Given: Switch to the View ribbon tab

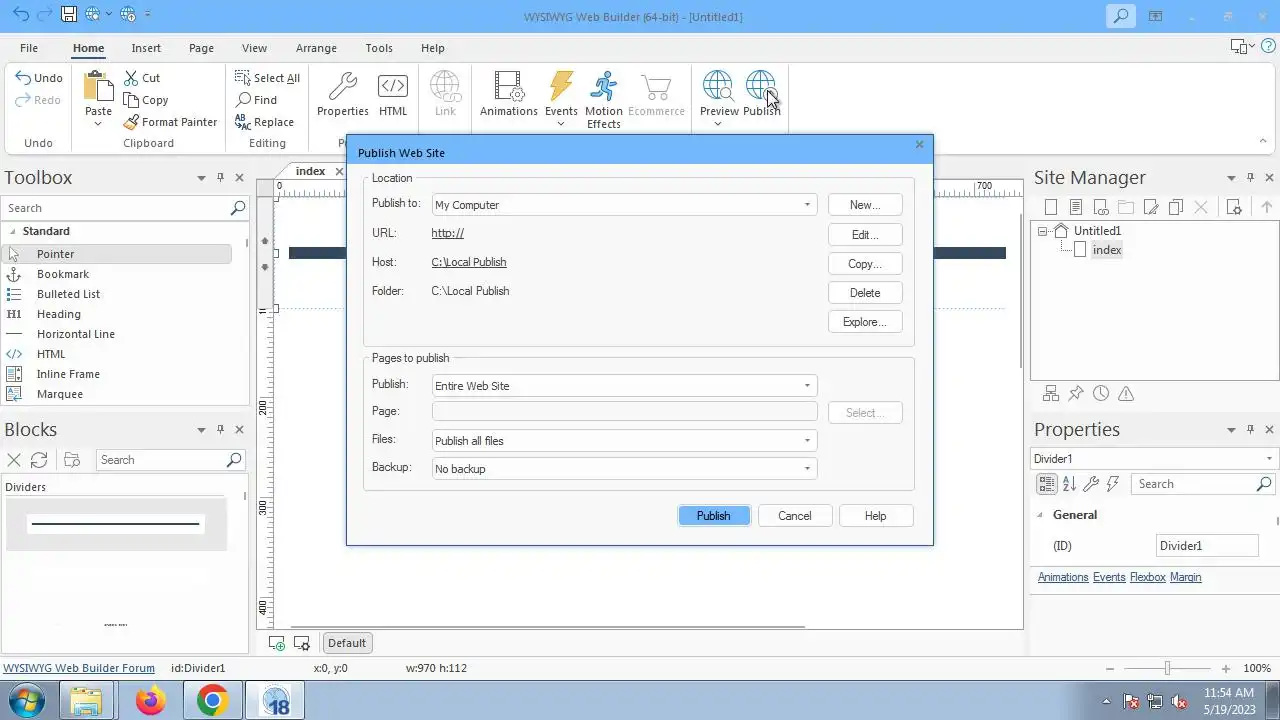Looking at the screenshot, I should [254, 48].
